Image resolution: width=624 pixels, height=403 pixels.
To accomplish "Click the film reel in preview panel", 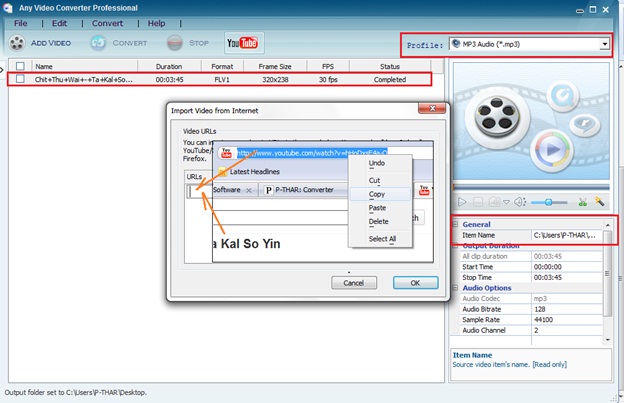I will pos(497,116).
